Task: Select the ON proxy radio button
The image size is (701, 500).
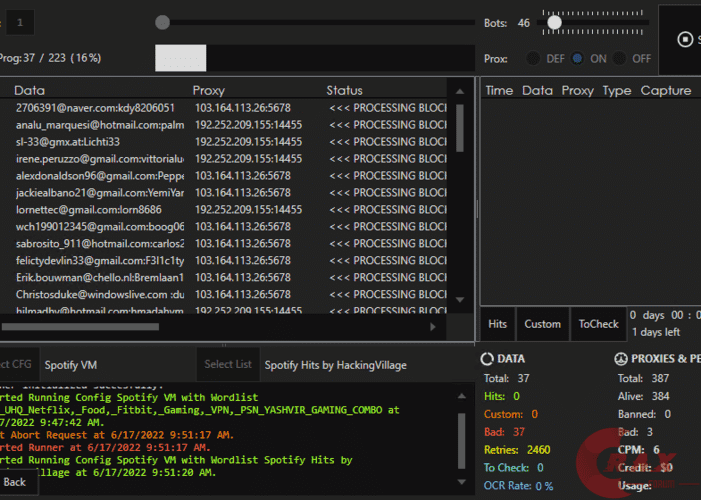Action: [578, 59]
